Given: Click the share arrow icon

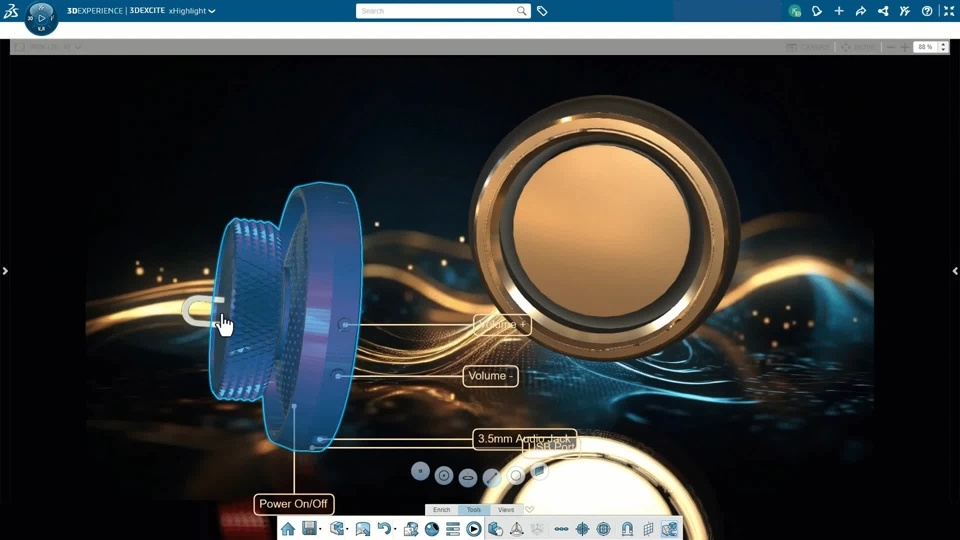Looking at the screenshot, I should tap(861, 11).
